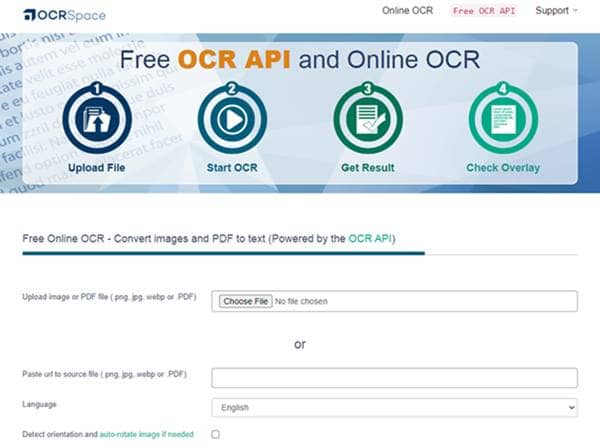Click the Get Result label text

367,168
